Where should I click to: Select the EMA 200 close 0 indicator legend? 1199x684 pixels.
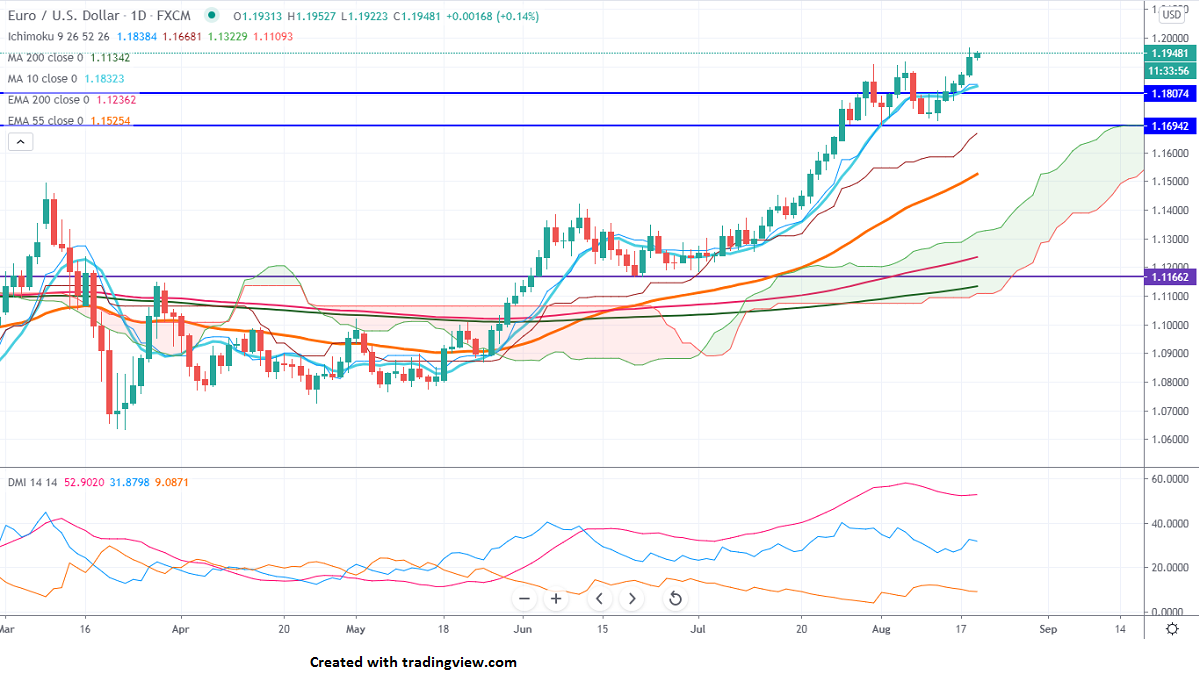tap(49, 99)
